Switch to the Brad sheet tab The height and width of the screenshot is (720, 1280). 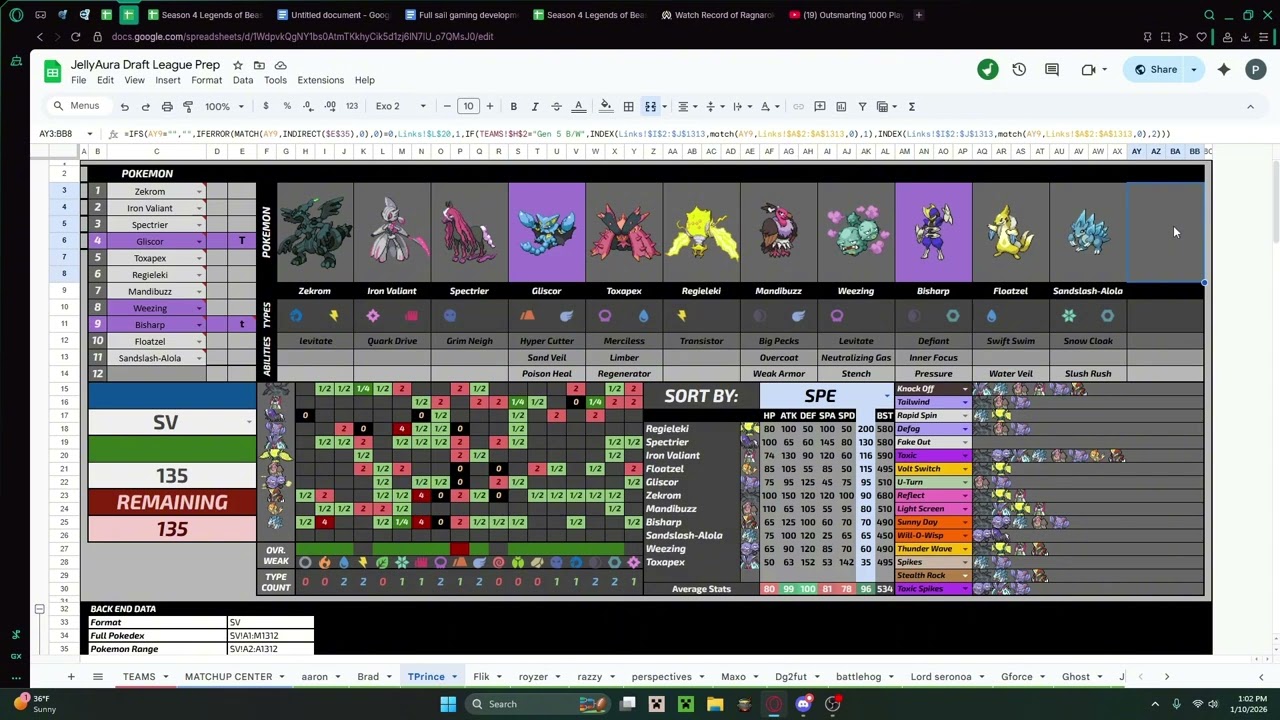pos(368,677)
